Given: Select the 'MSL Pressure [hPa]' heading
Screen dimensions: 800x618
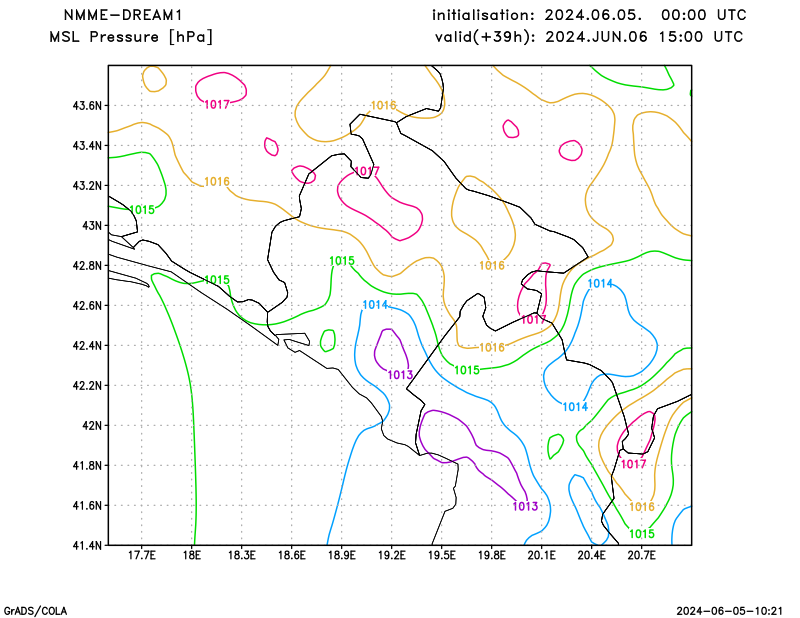Looking at the screenshot, I should click(131, 37).
